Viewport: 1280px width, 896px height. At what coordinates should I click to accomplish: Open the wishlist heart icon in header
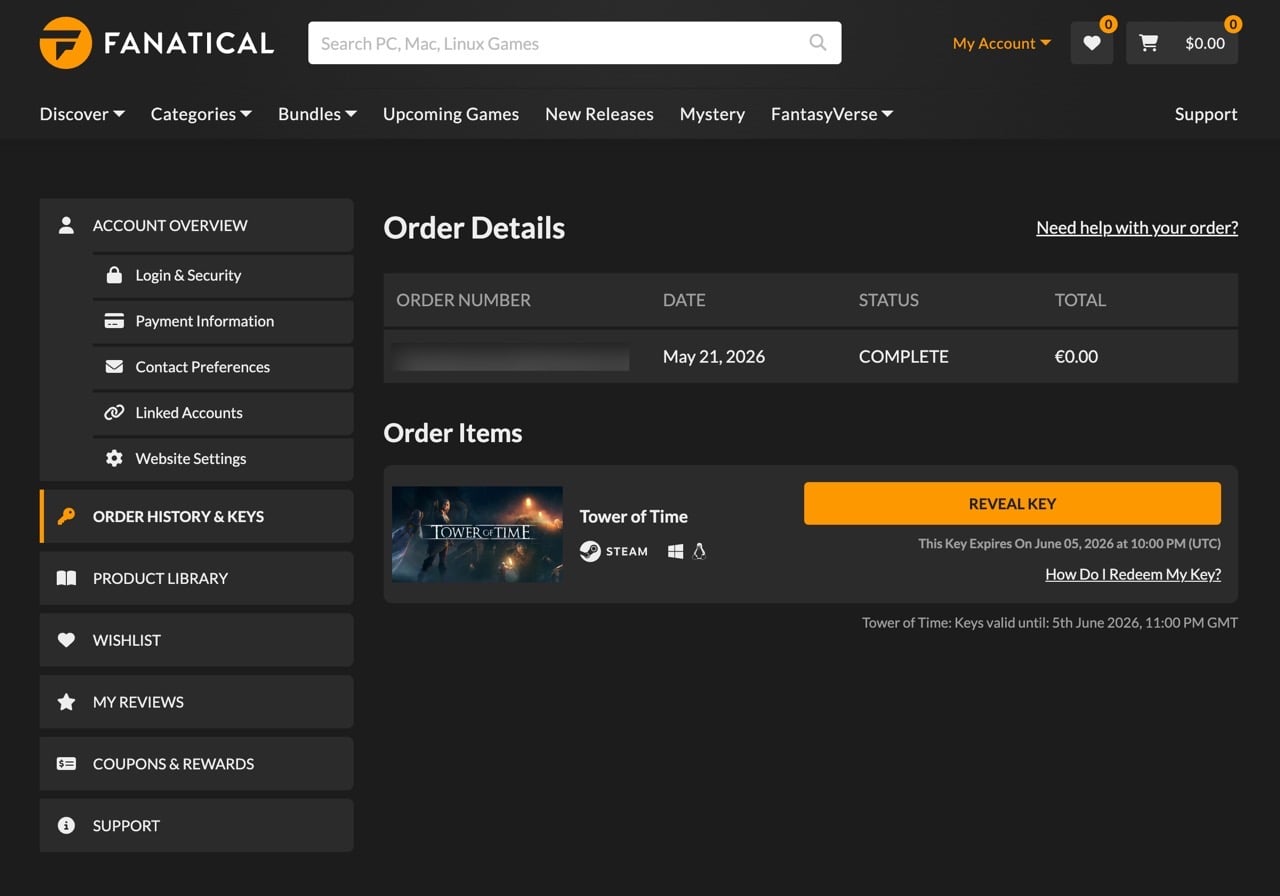coord(1092,43)
